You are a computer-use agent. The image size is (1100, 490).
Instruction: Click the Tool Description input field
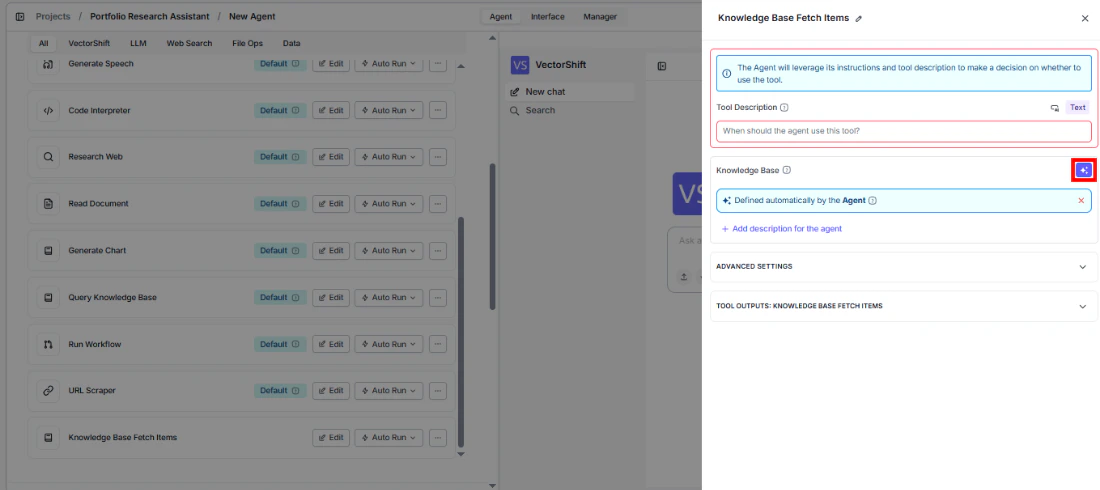click(904, 131)
